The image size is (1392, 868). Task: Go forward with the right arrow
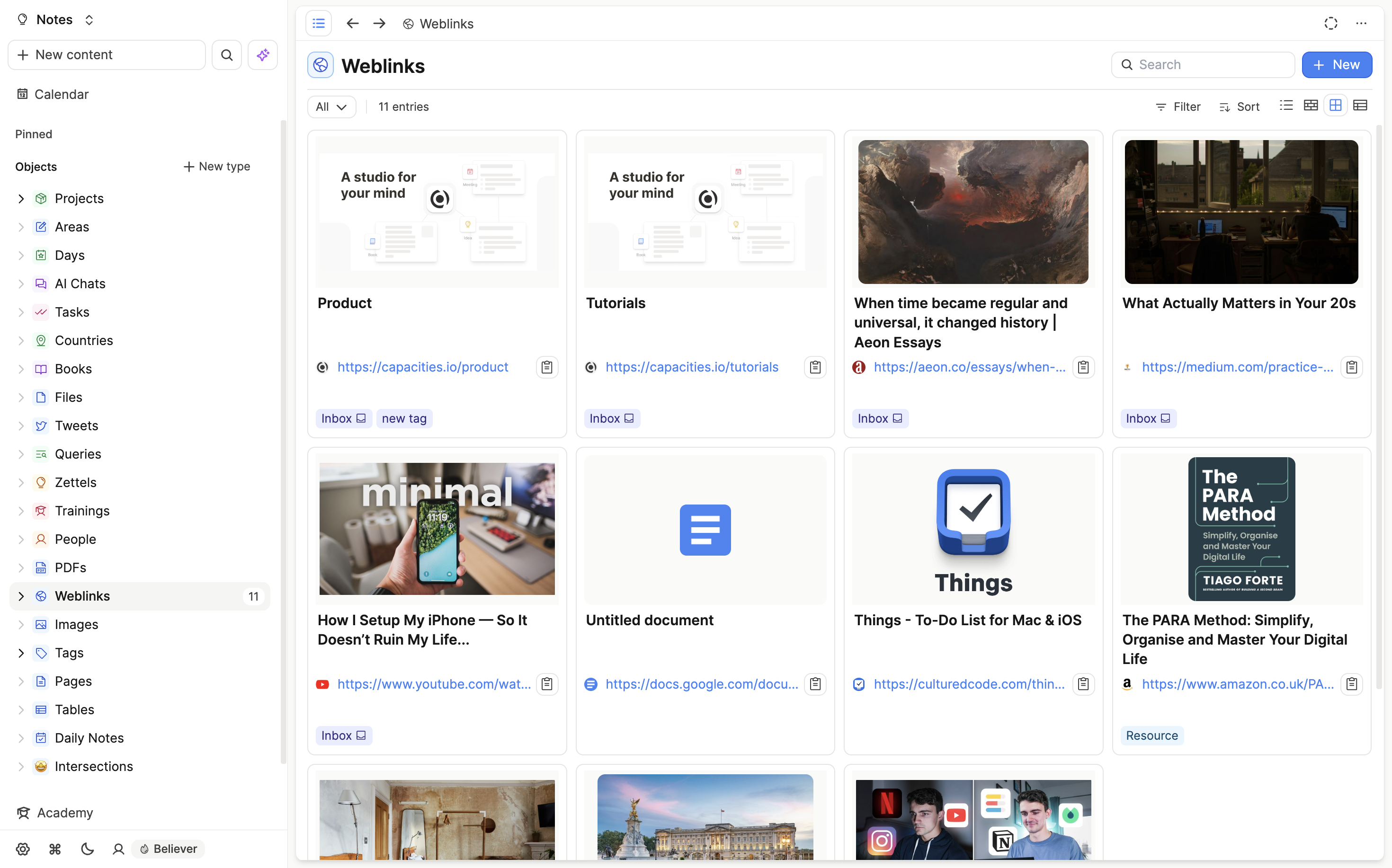pyautogui.click(x=379, y=24)
